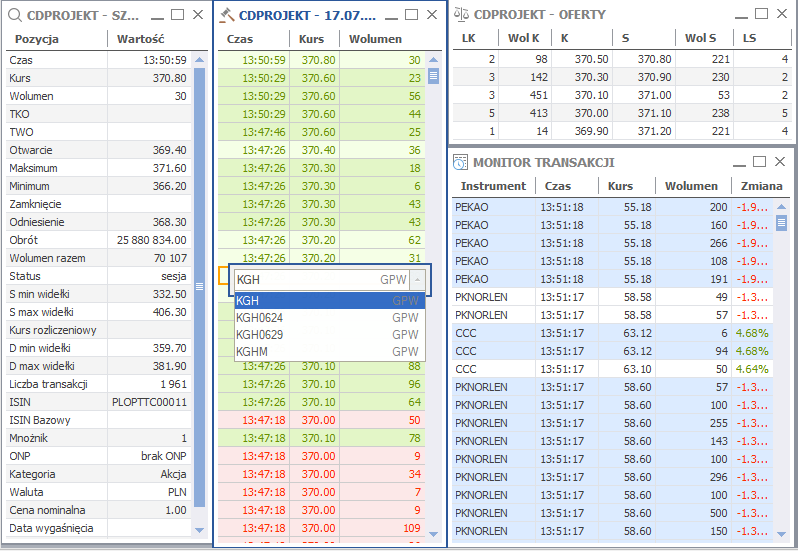Sort by Kurs column in CDPROJEKT transactions window
The height and width of the screenshot is (551, 798).
[x=311, y=39]
